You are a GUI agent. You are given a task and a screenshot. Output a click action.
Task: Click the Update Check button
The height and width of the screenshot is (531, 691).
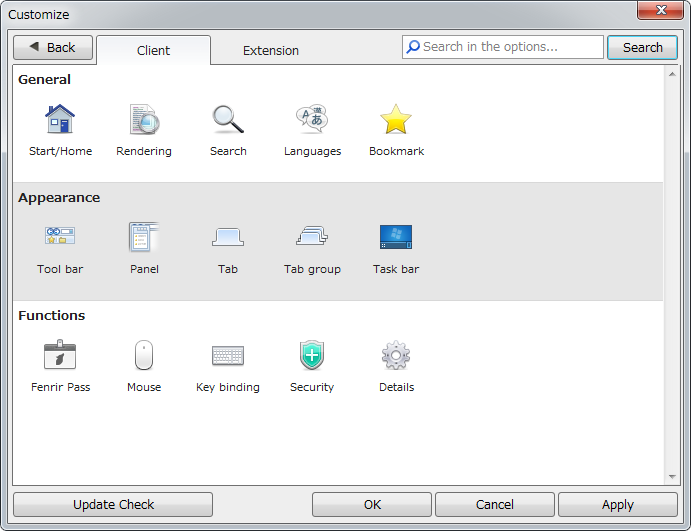click(x=113, y=504)
